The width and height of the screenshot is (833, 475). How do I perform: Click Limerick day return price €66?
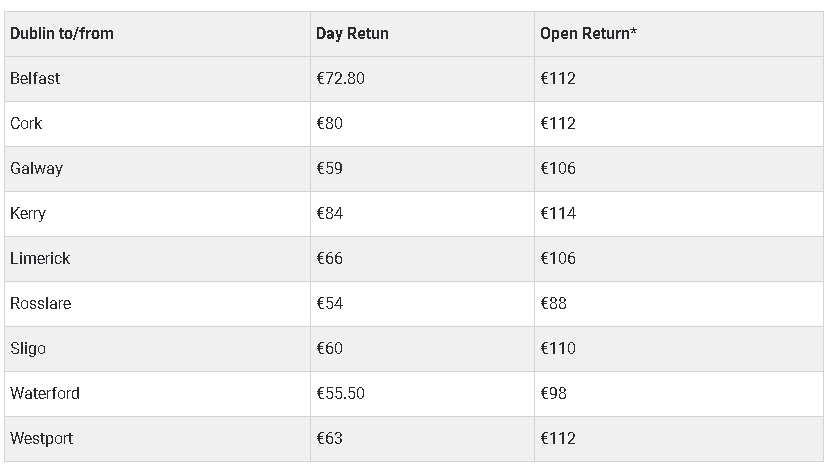(x=329, y=258)
